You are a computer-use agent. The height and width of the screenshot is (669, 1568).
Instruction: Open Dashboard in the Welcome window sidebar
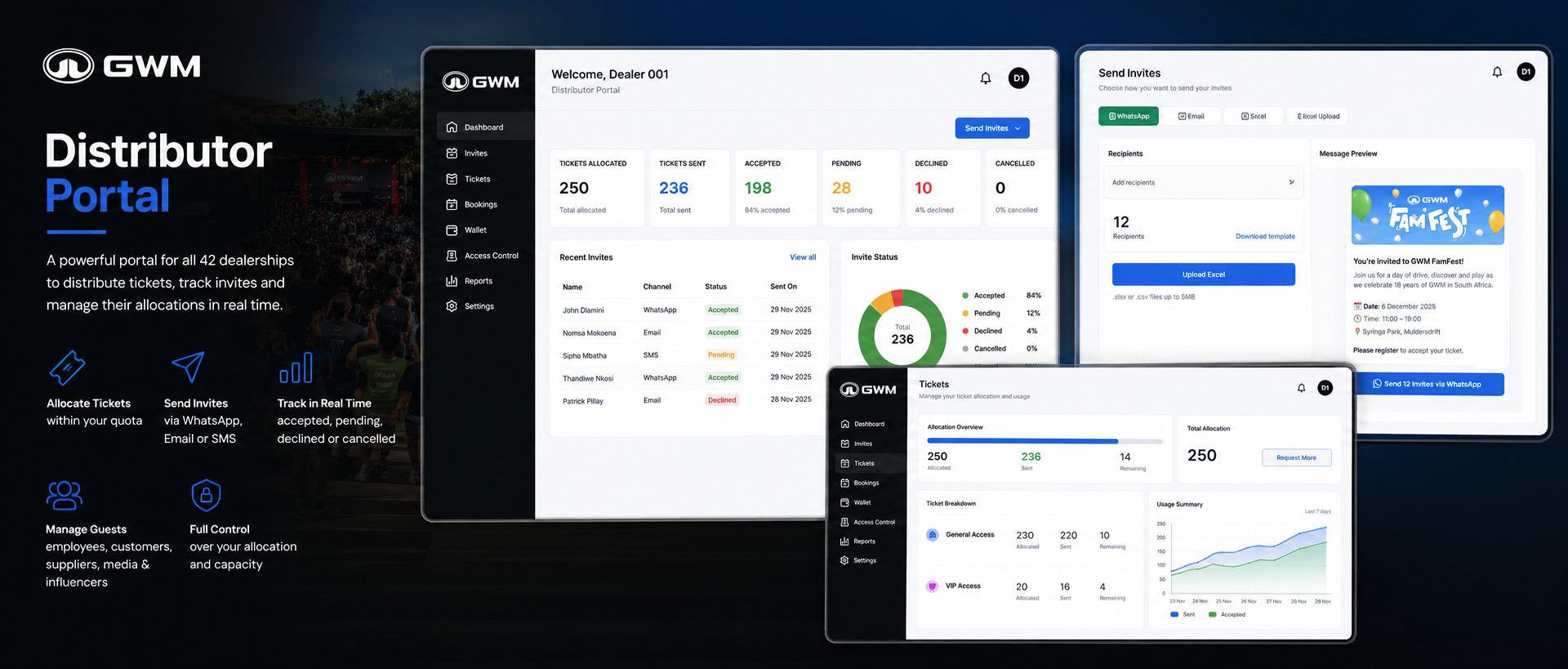pos(484,127)
